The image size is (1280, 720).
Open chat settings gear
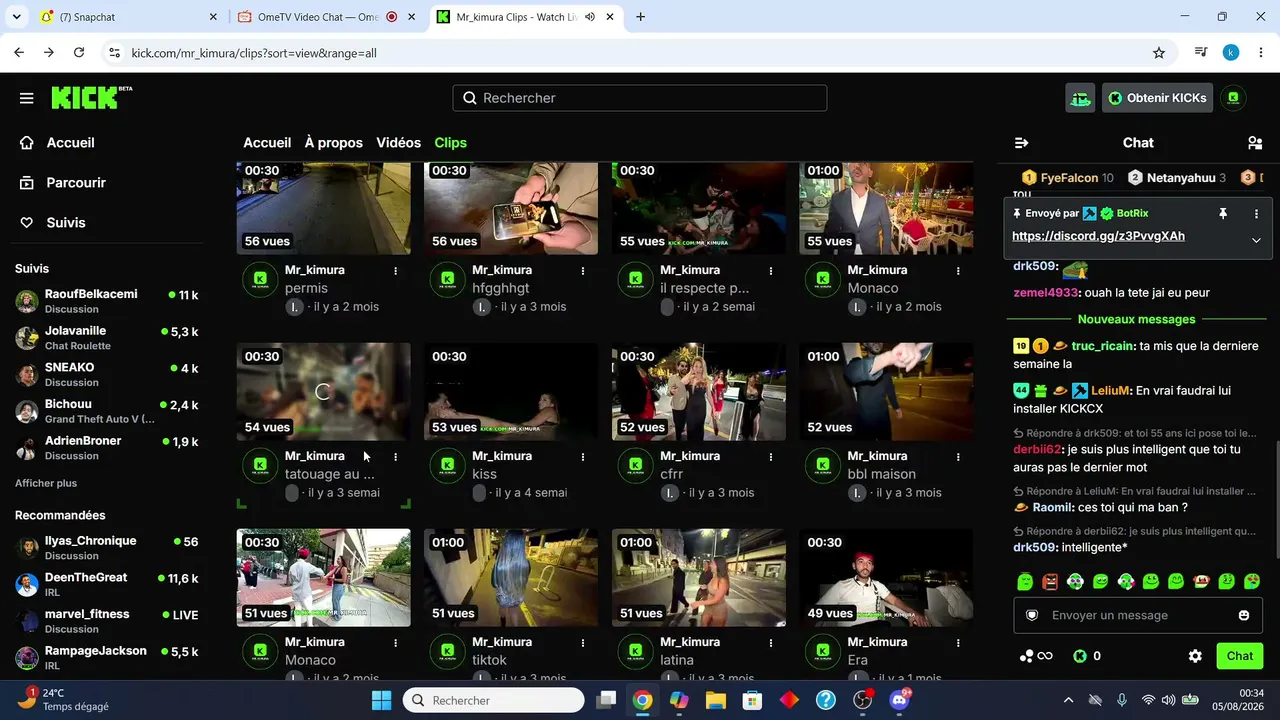tap(1195, 656)
